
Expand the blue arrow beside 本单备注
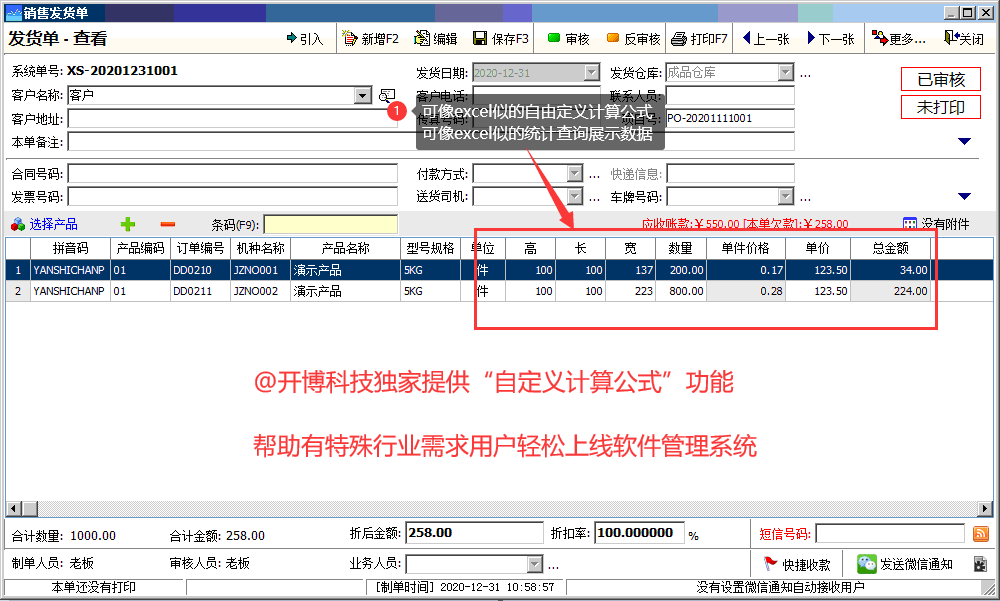964,141
